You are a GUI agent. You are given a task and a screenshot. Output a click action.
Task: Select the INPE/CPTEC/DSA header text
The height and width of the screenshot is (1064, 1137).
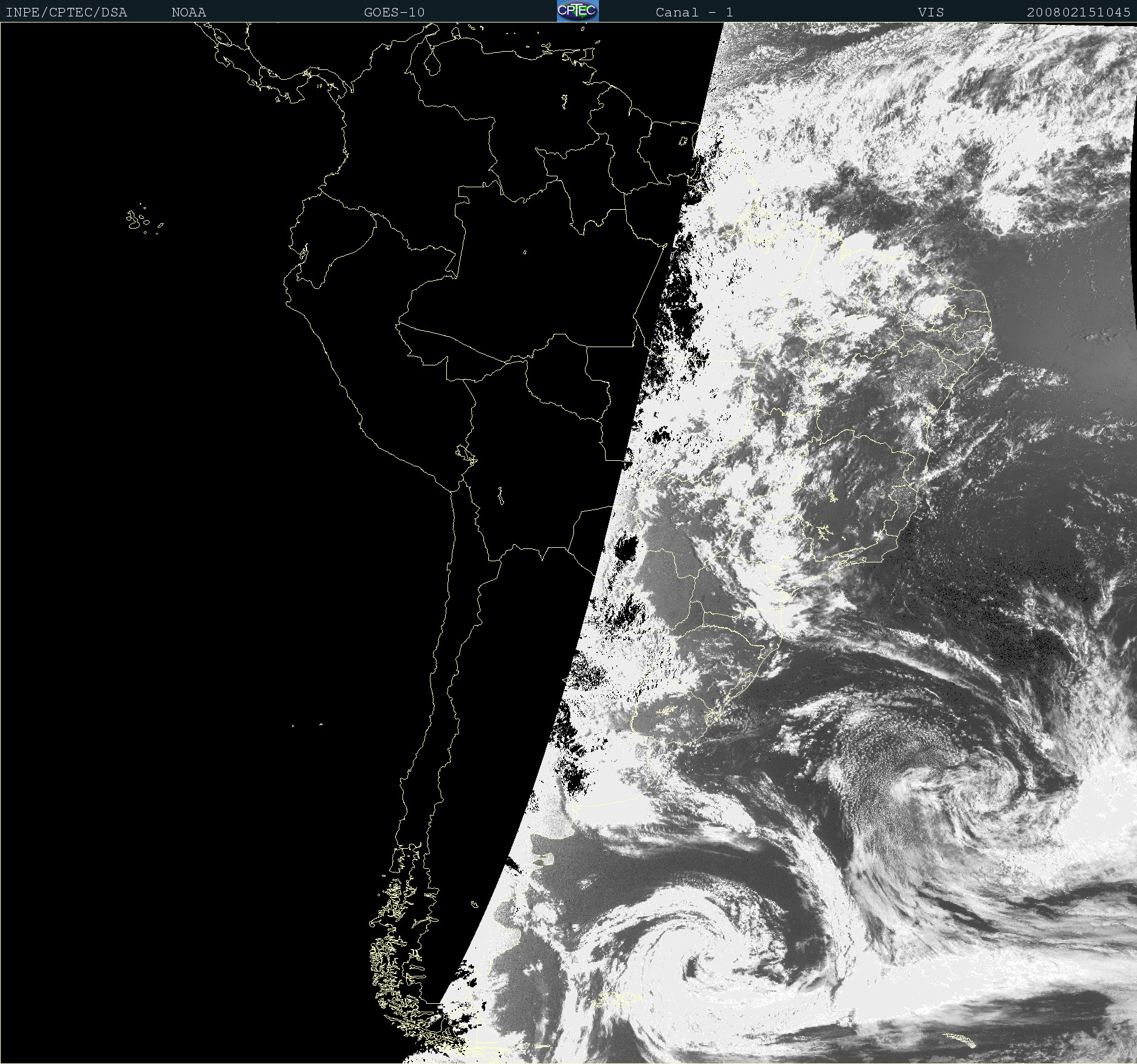[66, 12]
